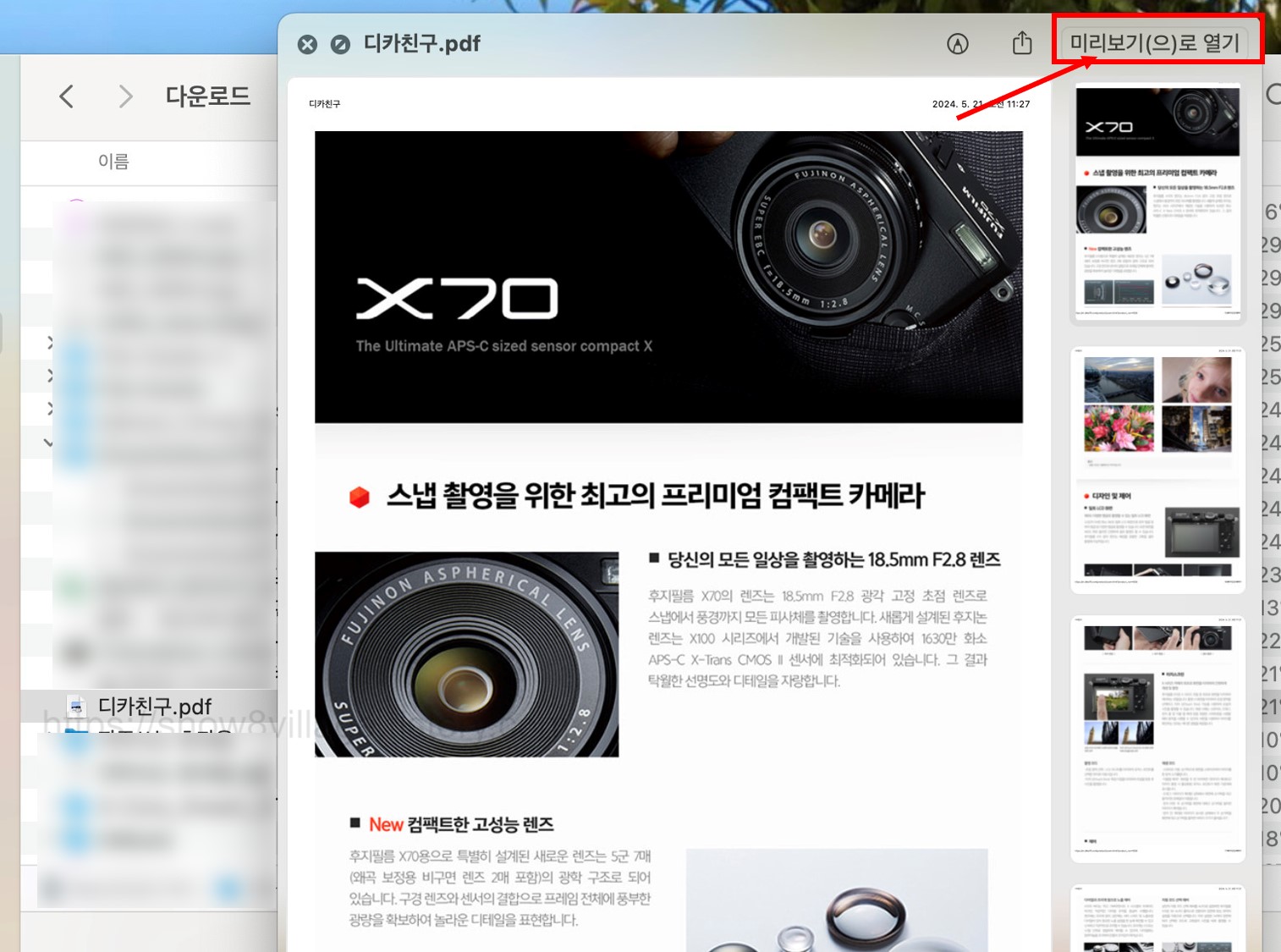The image size is (1281, 952).
Task: Click the full screen icon beside 디카친구.pdf title
Action: click(x=340, y=44)
